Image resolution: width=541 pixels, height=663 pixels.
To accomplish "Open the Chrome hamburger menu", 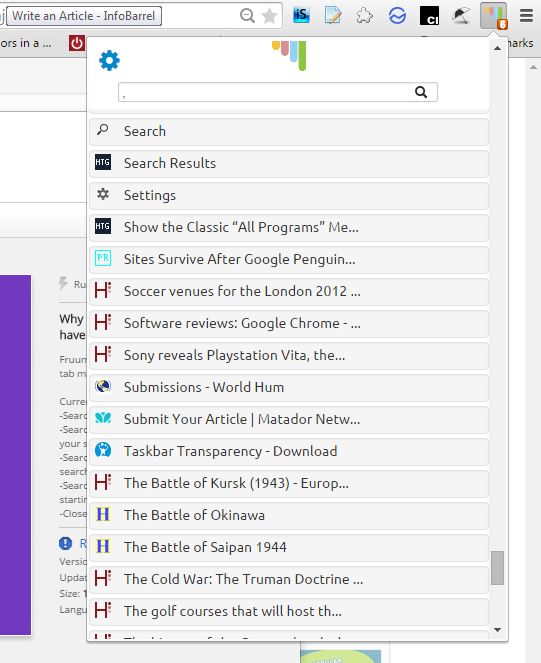I will 527,16.
